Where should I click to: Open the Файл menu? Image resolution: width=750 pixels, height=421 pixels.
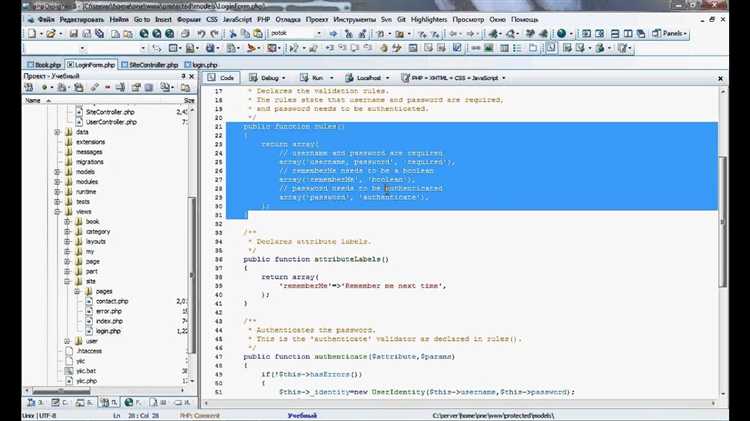pos(46,20)
